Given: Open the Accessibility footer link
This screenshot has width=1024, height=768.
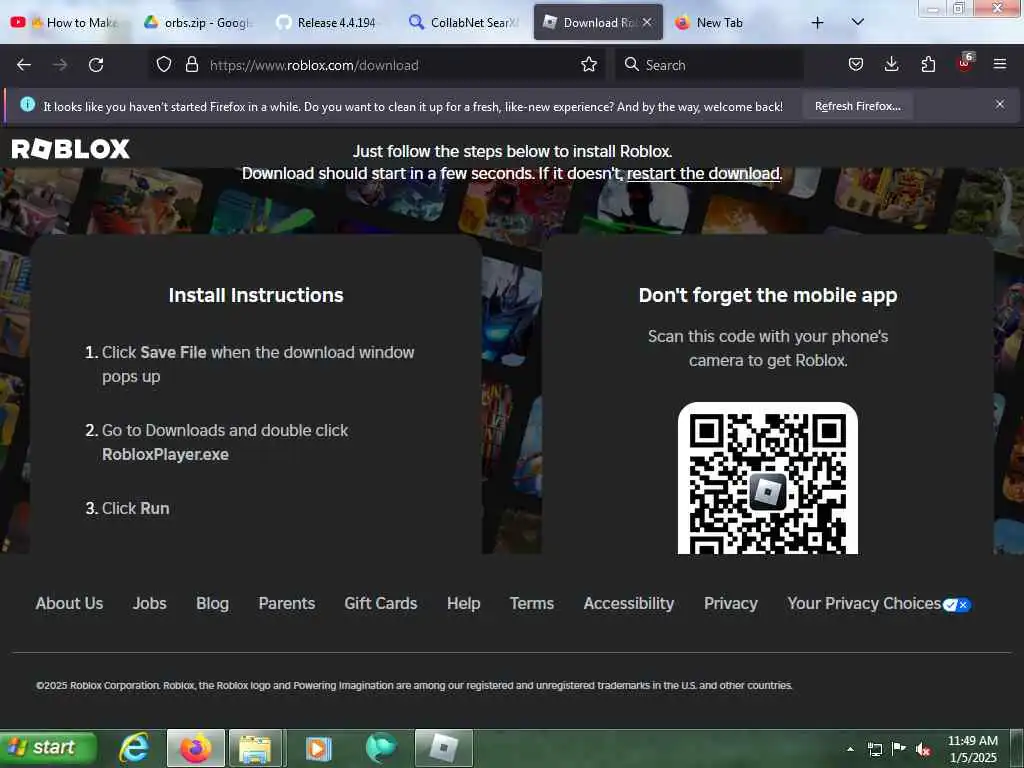Looking at the screenshot, I should (629, 603).
